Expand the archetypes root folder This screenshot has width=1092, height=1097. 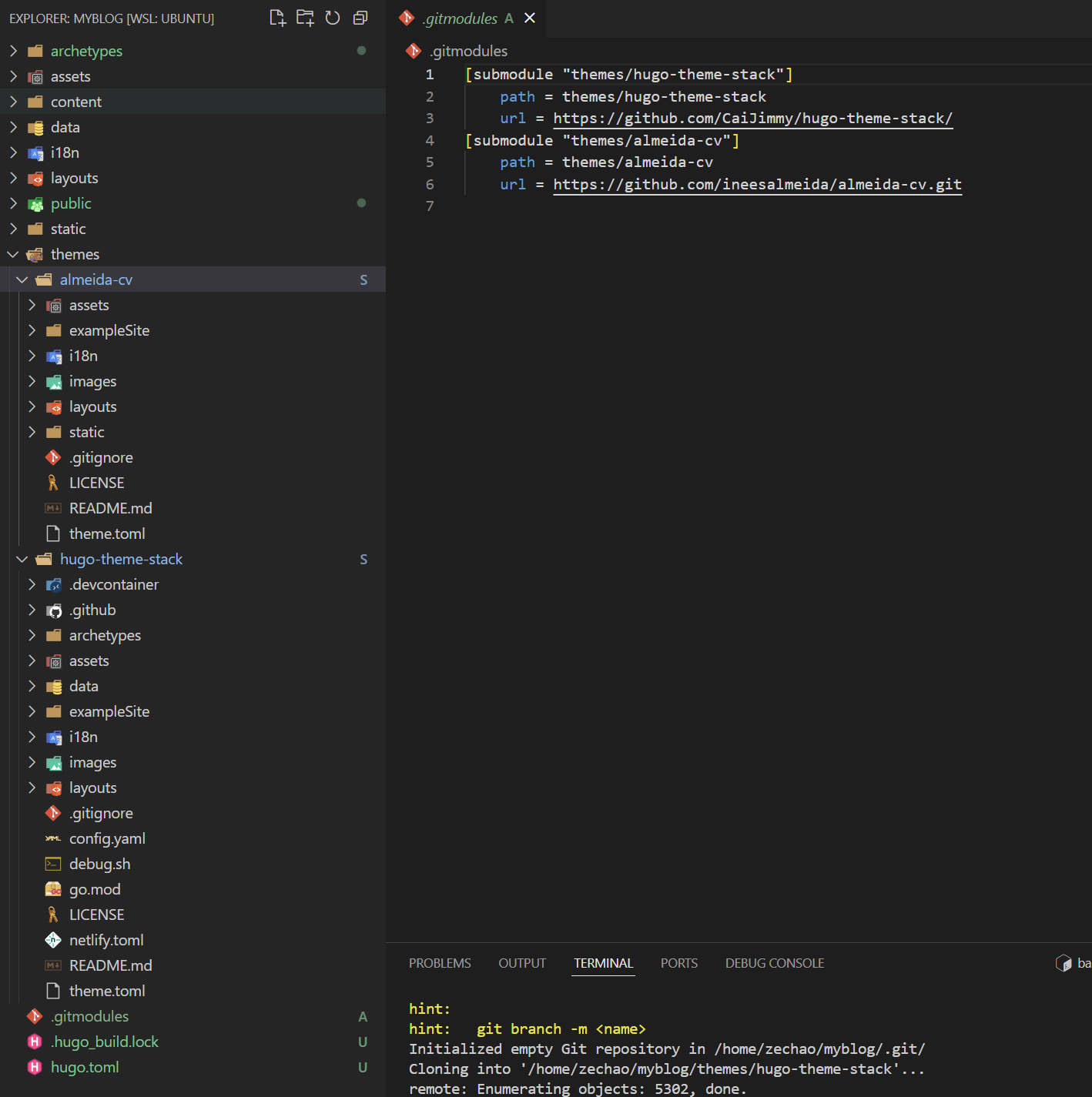point(13,51)
